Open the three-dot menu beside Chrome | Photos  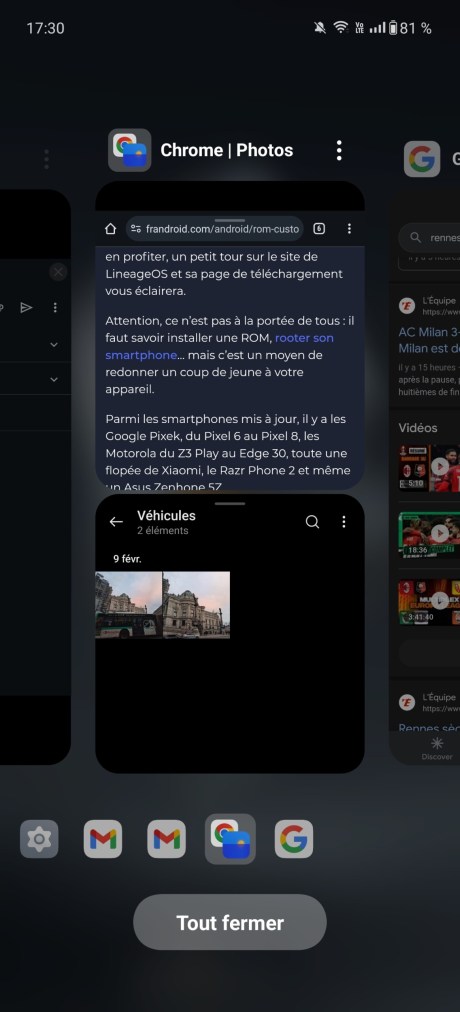coord(339,150)
